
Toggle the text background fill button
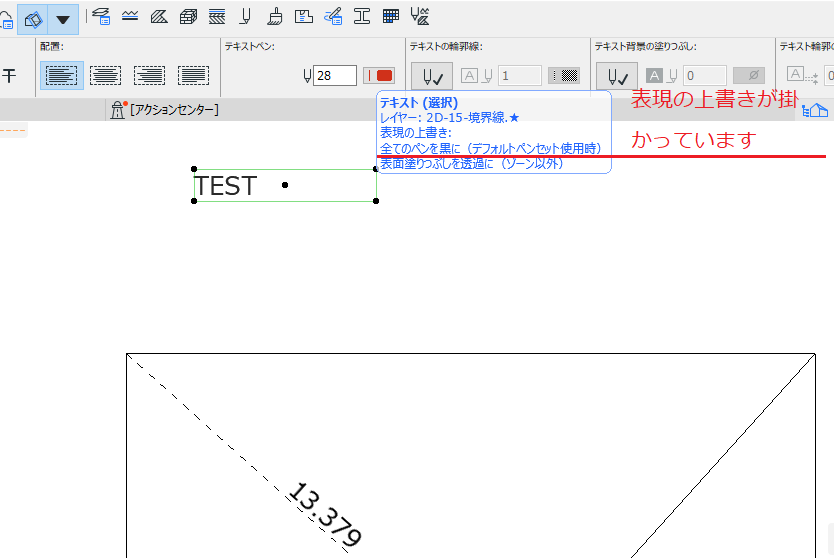(617, 77)
